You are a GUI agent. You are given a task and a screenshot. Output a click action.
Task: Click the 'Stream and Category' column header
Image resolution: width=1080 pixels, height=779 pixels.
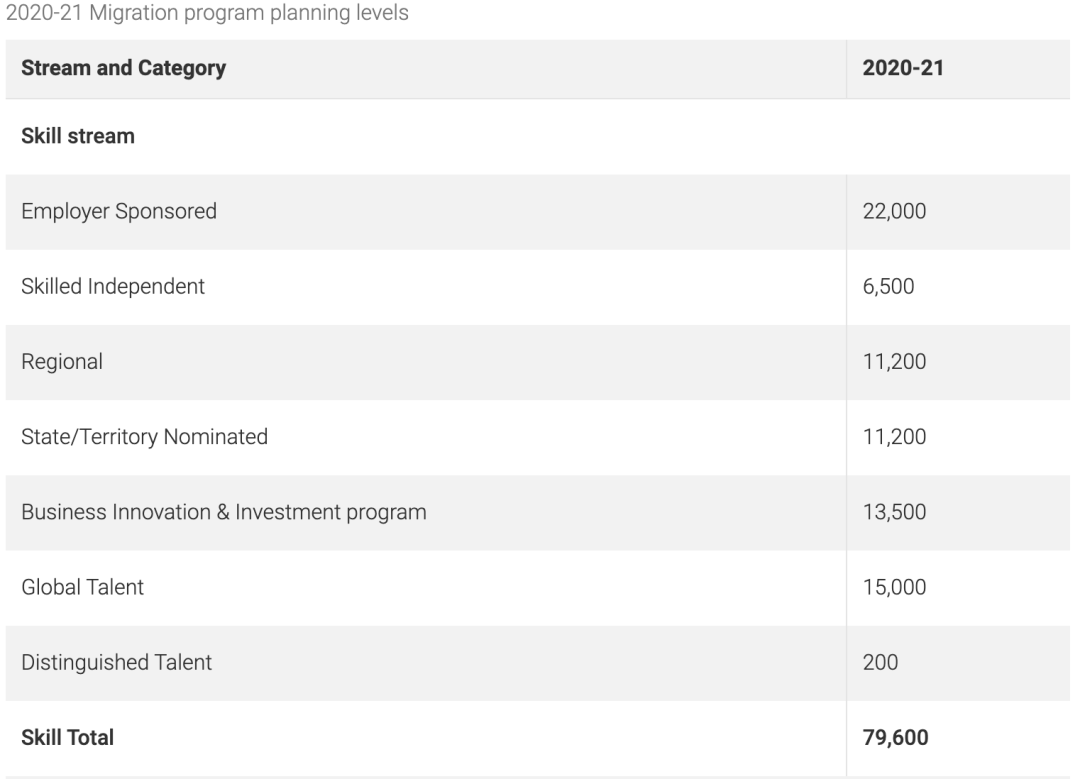point(123,68)
